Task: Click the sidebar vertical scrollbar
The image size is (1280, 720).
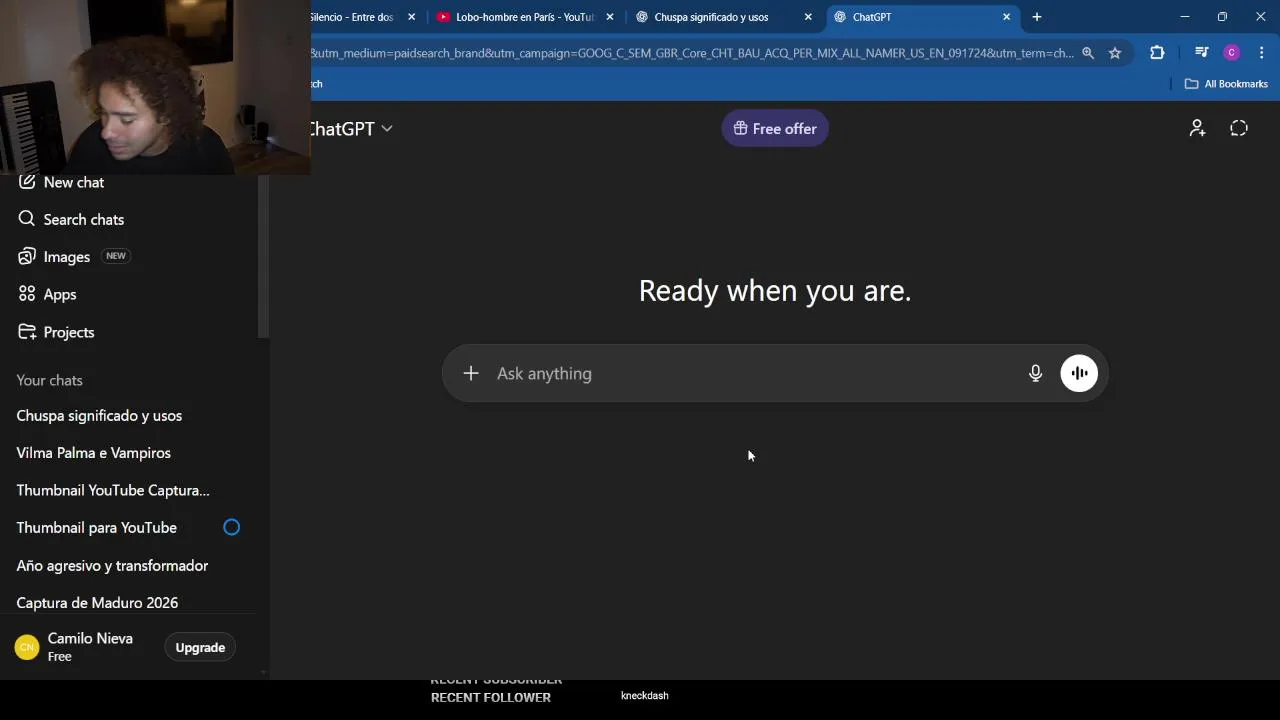Action: pos(263,255)
